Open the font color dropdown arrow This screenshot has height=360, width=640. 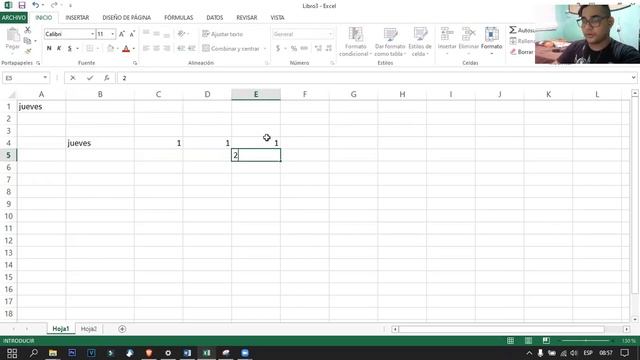134,49
